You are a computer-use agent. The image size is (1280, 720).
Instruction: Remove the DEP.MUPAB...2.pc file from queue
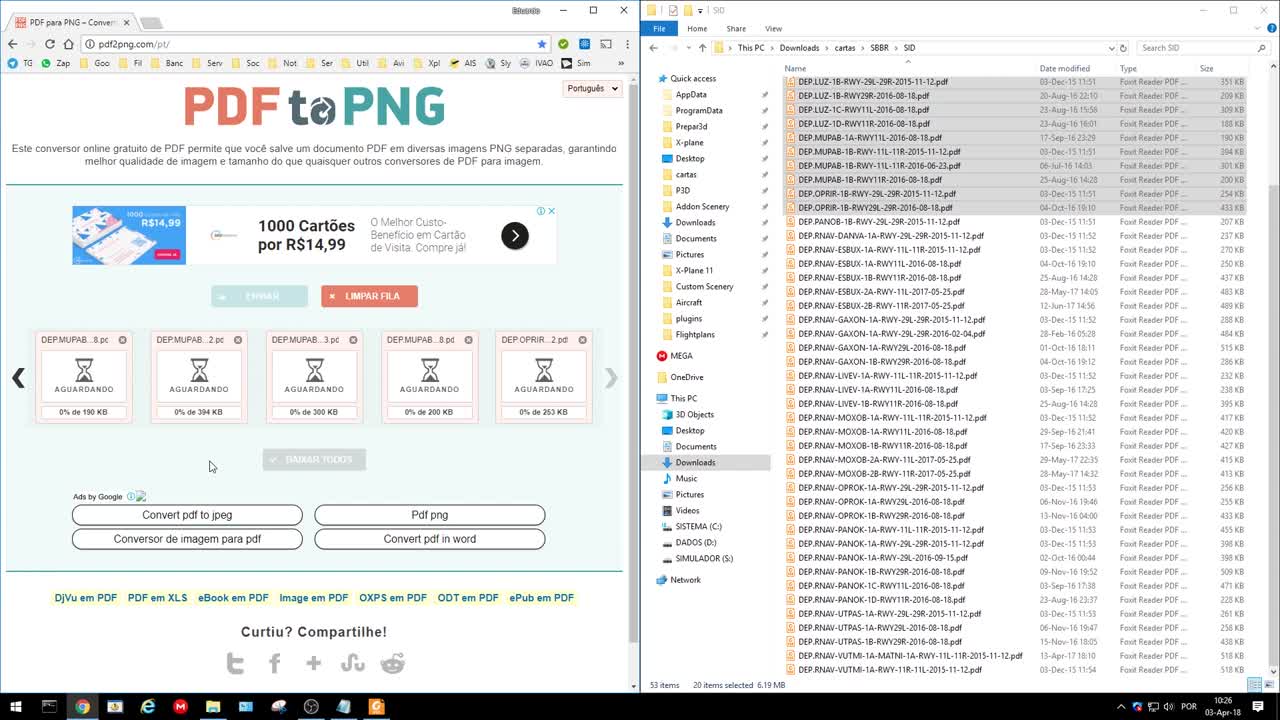pyautogui.click(x=238, y=340)
